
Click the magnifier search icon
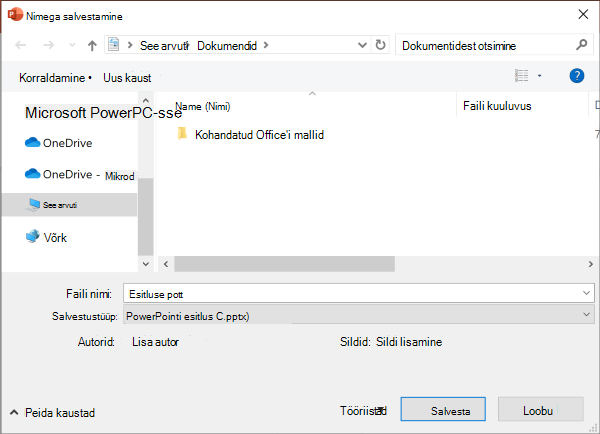[582, 45]
